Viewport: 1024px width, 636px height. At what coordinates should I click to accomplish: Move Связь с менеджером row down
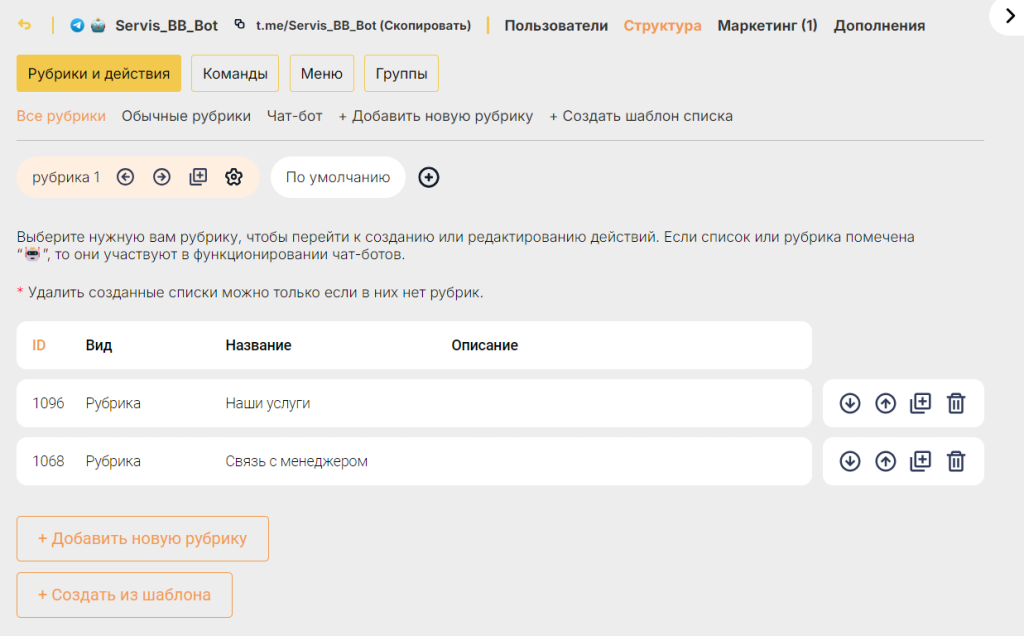point(850,461)
